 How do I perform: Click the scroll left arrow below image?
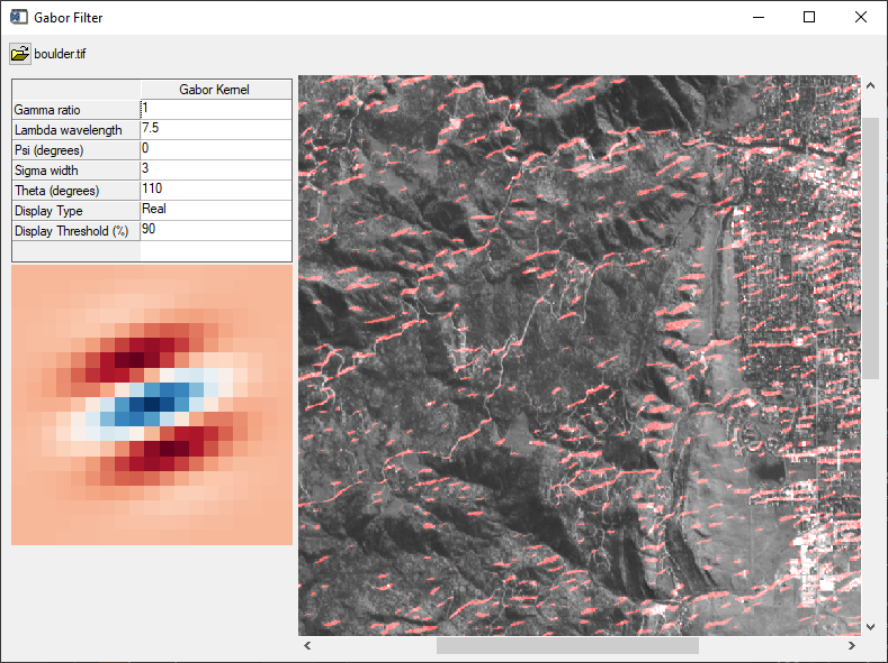[x=308, y=646]
